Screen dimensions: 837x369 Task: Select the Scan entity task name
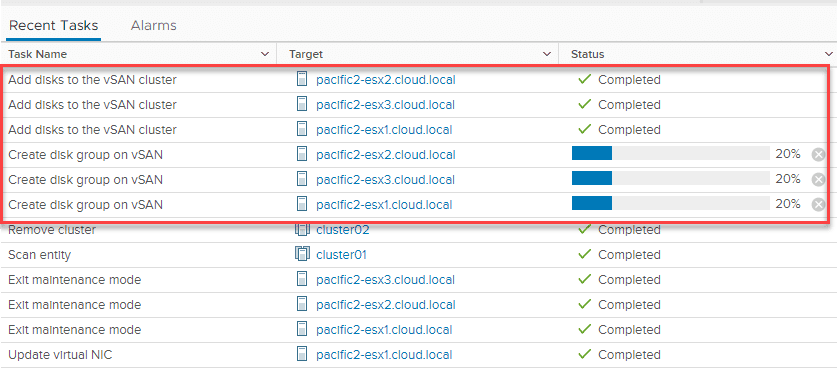click(x=40, y=255)
